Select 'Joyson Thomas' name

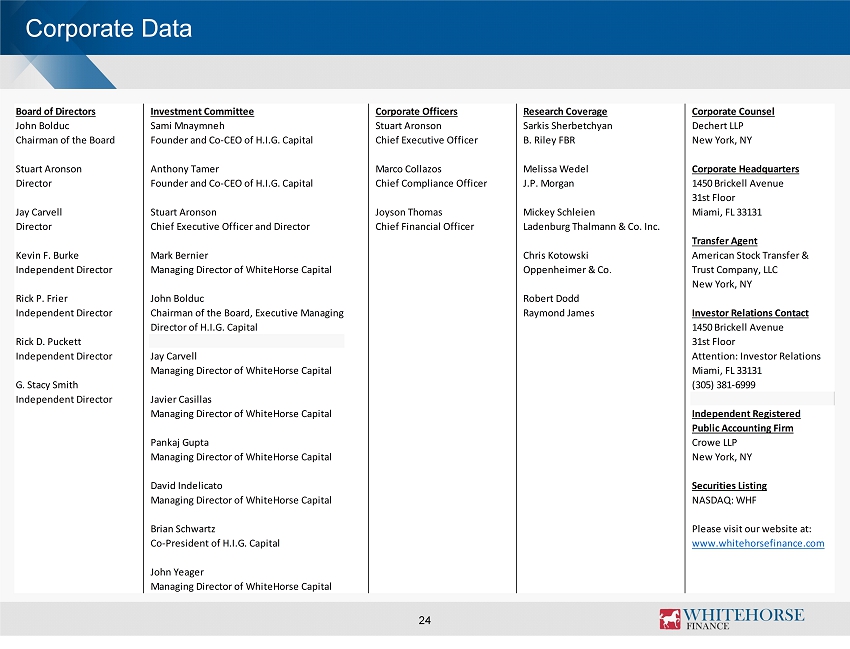[x=409, y=212]
